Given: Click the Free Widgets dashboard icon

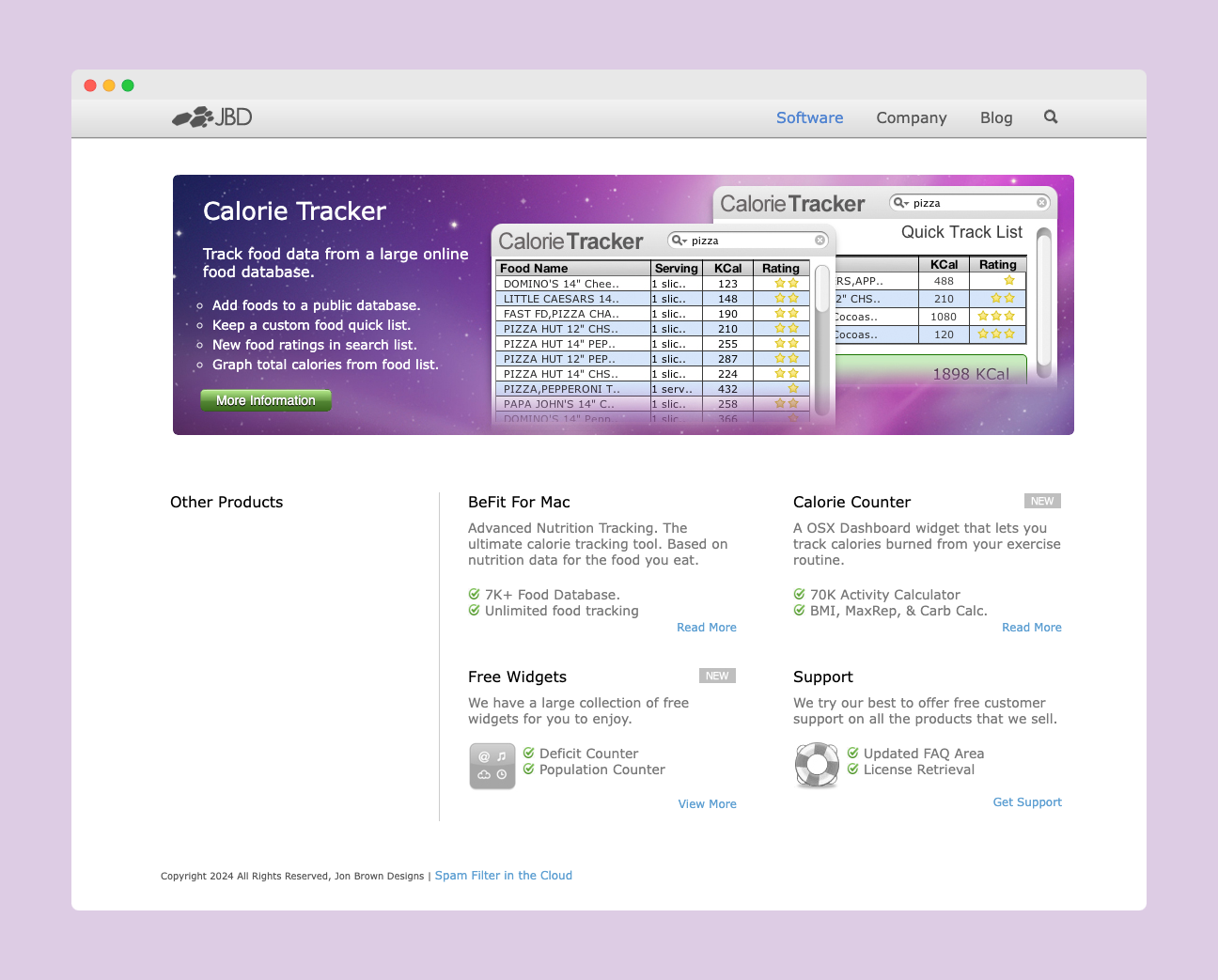Looking at the screenshot, I should 492,766.
